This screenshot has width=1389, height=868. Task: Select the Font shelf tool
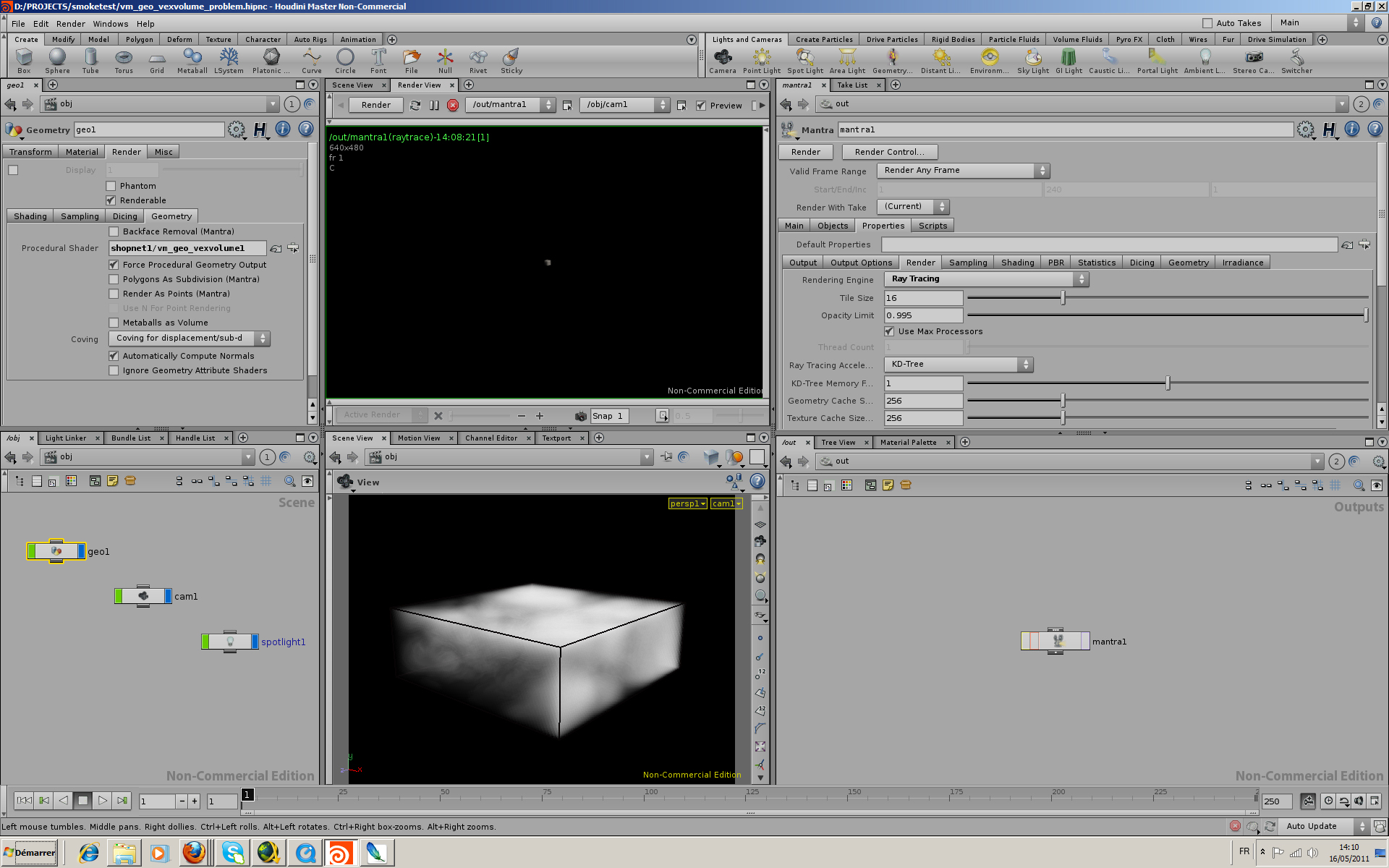[378, 61]
